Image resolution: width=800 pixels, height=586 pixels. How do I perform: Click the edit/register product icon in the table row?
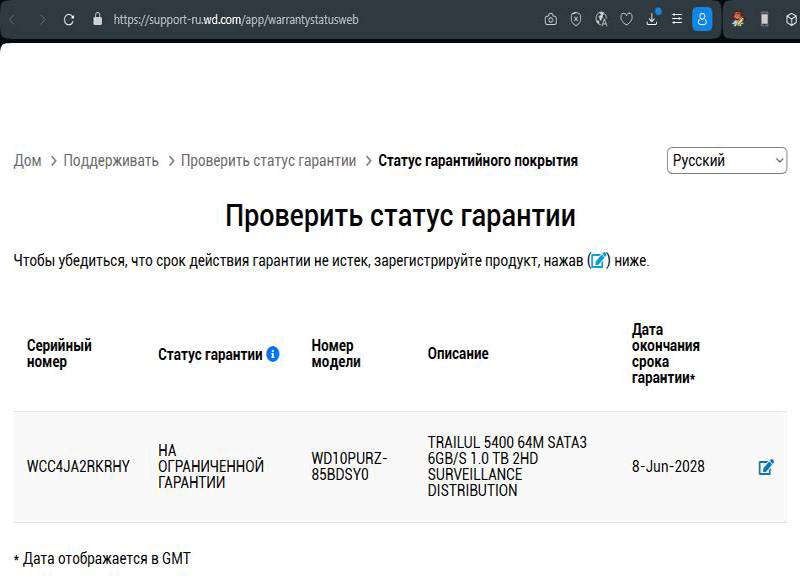(766, 467)
